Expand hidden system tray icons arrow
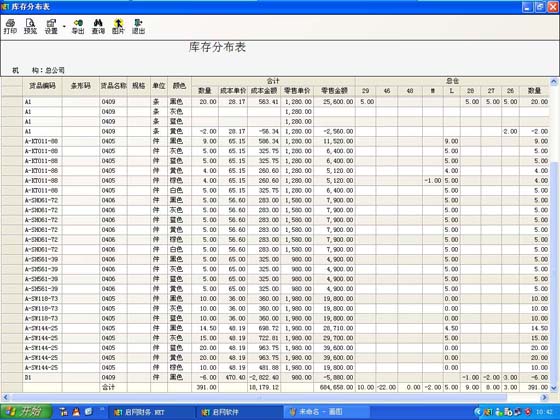 (477, 412)
